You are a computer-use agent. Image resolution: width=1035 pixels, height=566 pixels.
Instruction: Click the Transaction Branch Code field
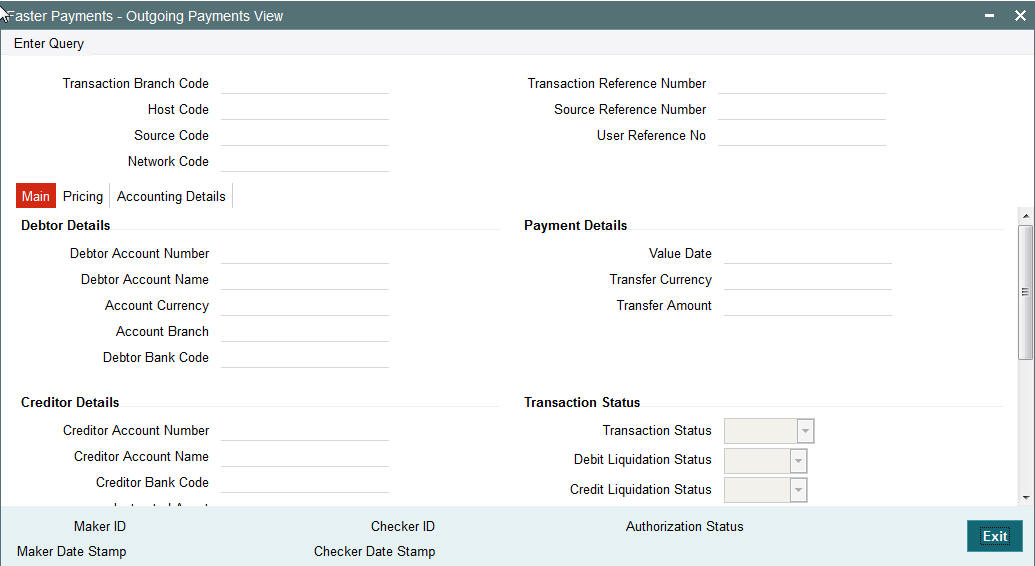point(305,84)
